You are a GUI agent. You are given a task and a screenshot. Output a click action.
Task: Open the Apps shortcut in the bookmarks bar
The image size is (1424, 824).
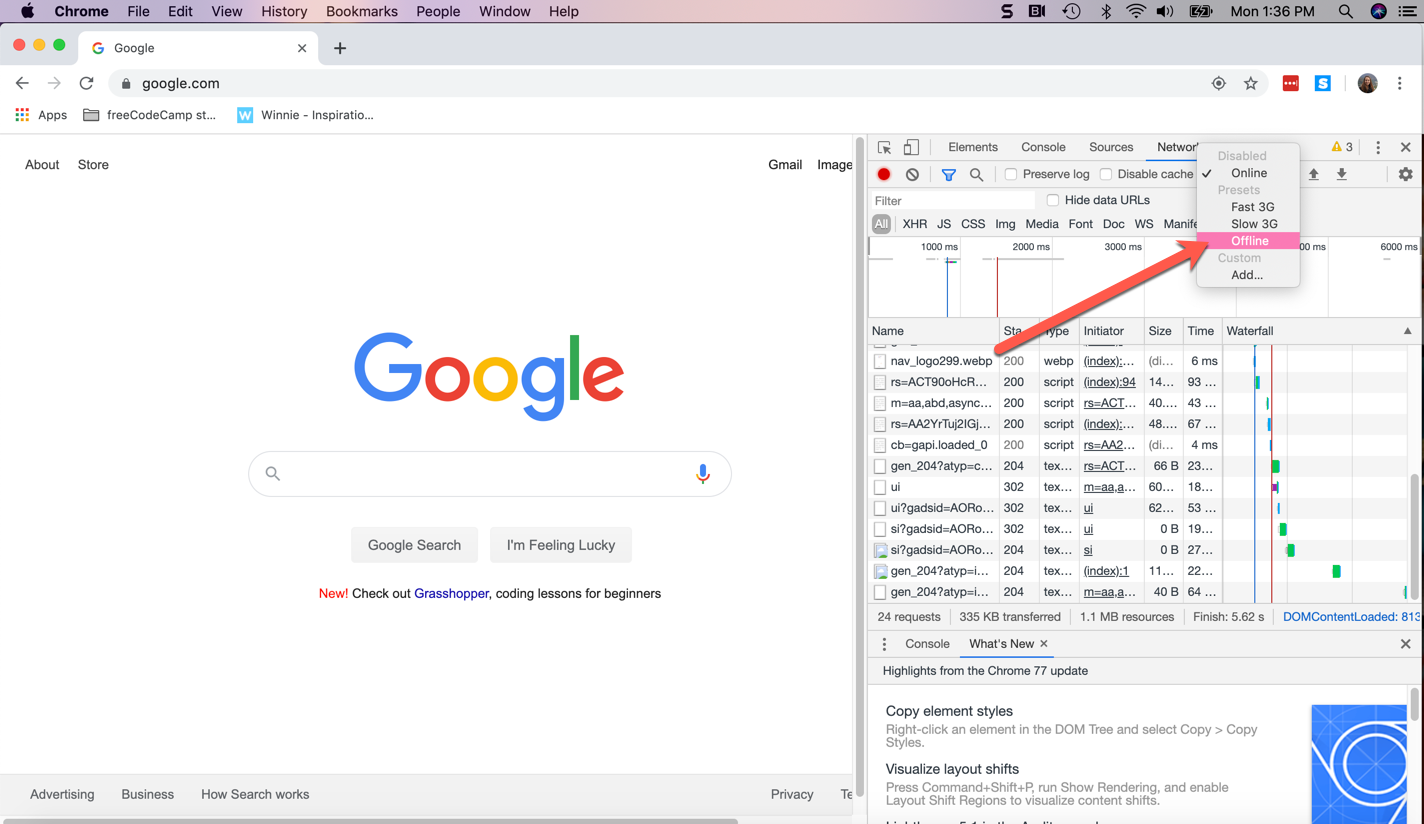(x=41, y=115)
